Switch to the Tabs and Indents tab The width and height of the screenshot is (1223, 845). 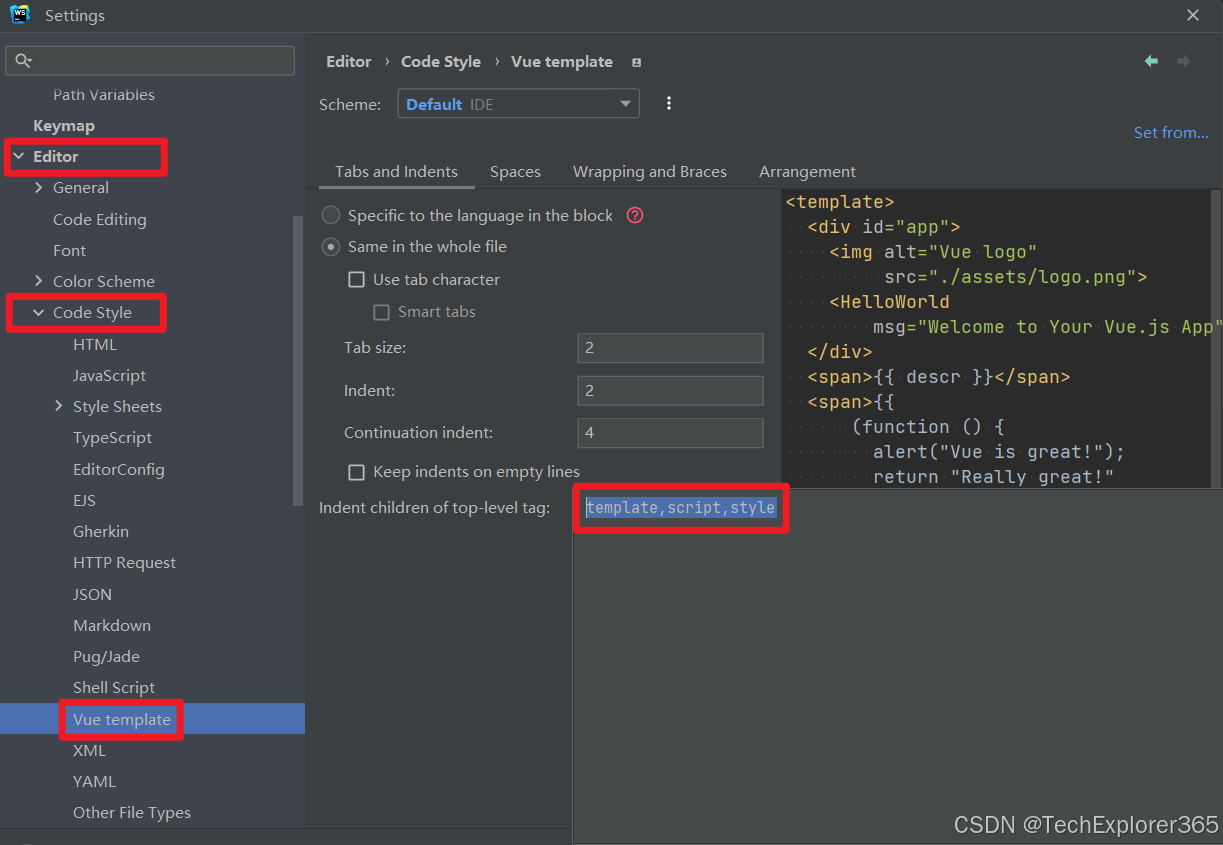pyautogui.click(x=396, y=172)
